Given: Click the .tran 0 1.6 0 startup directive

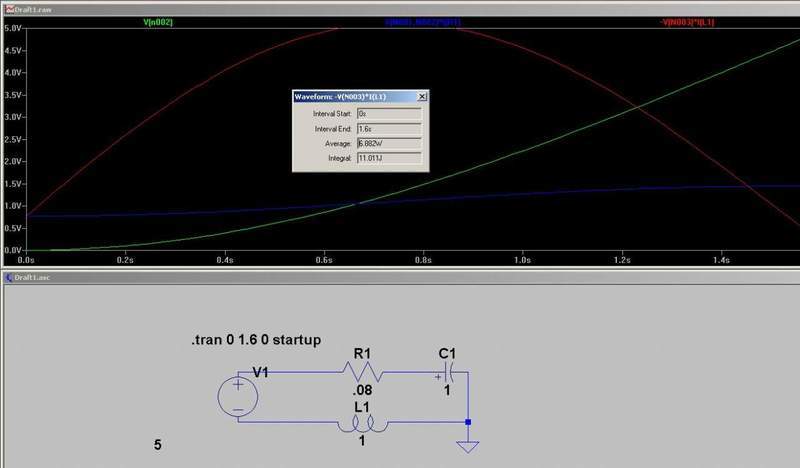Looking at the screenshot, I should (256, 340).
